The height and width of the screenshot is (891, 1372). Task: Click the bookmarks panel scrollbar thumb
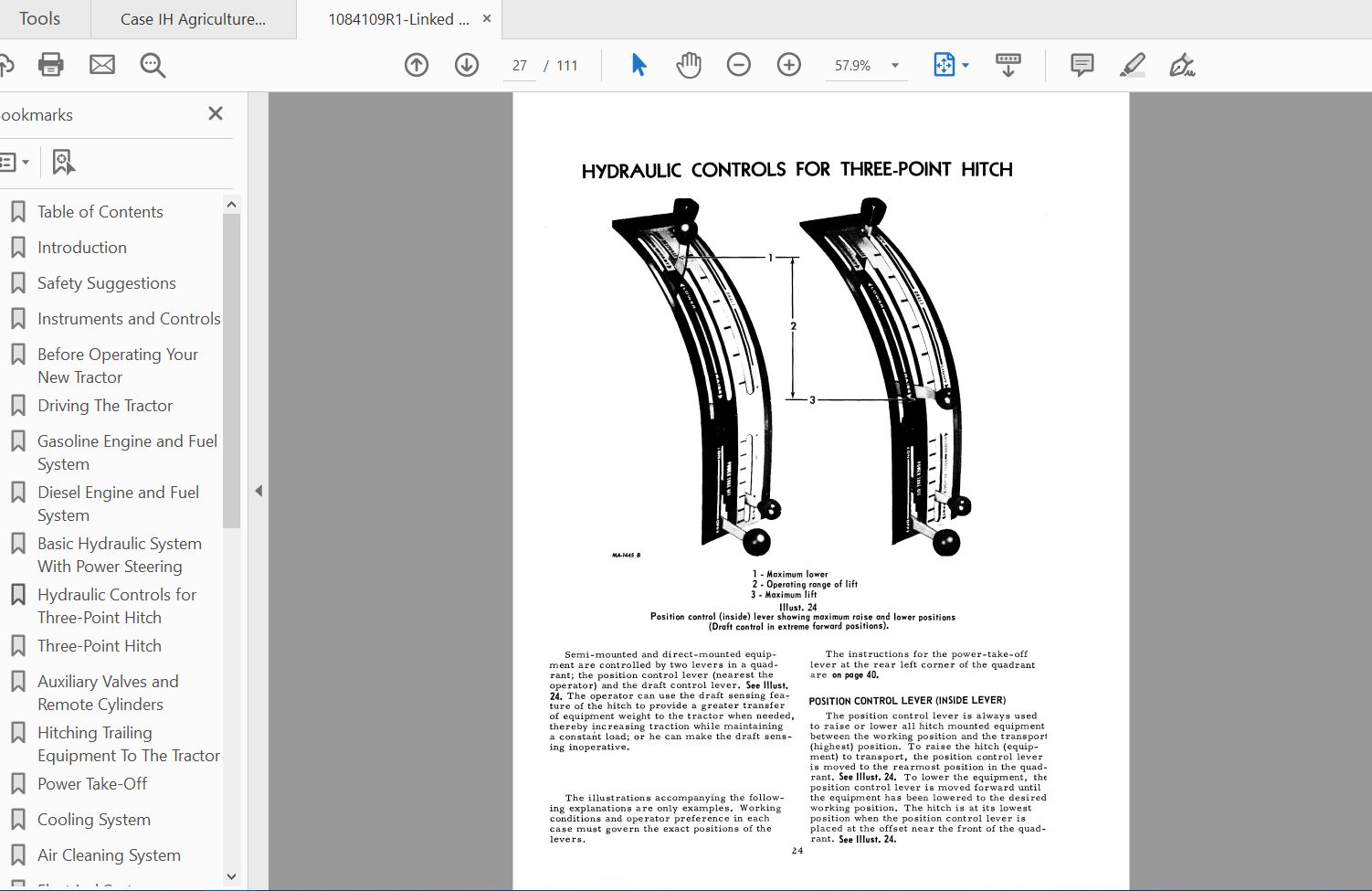(x=231, y=371)
